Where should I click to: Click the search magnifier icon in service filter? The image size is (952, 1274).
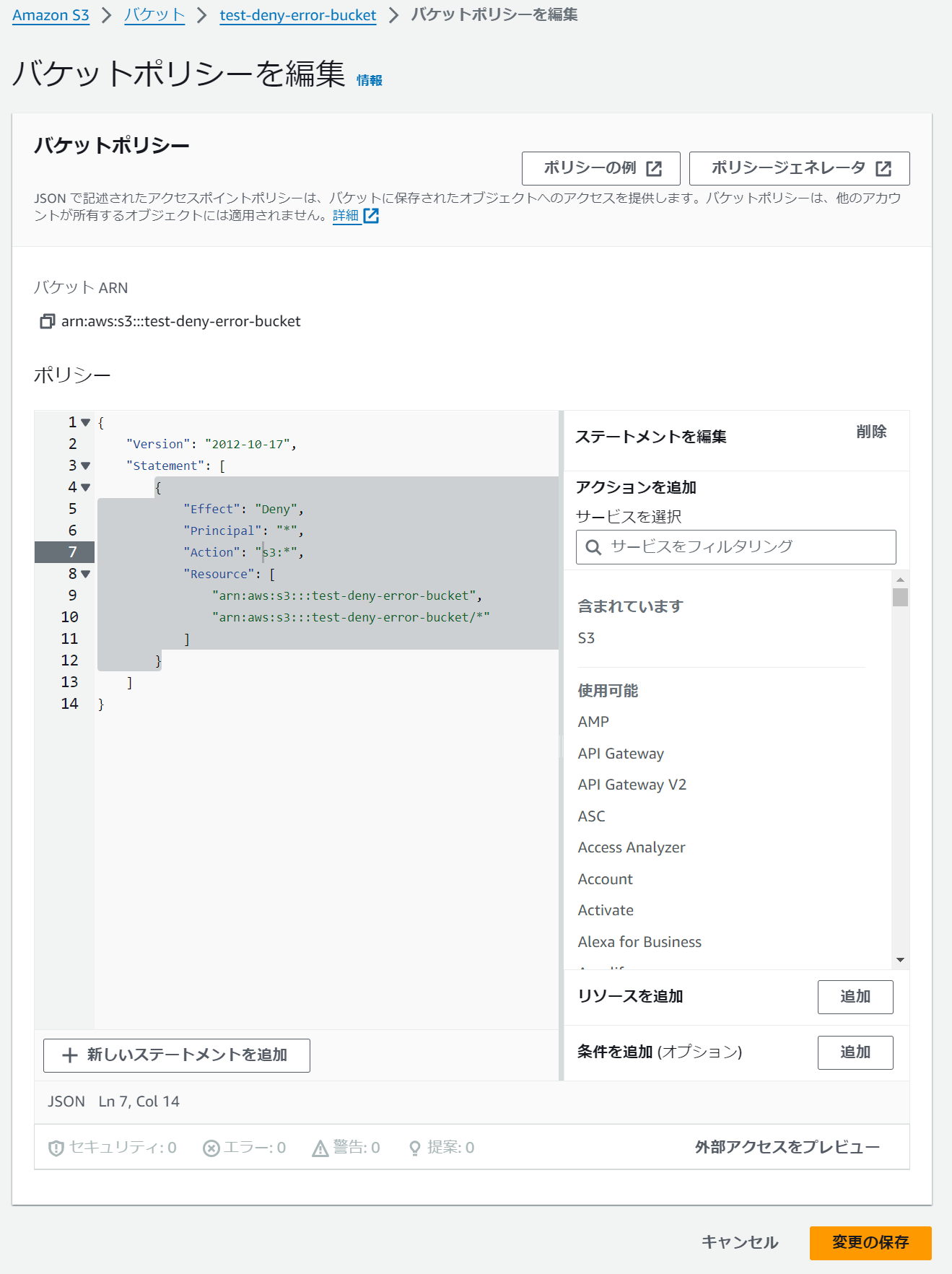point(593,547)
